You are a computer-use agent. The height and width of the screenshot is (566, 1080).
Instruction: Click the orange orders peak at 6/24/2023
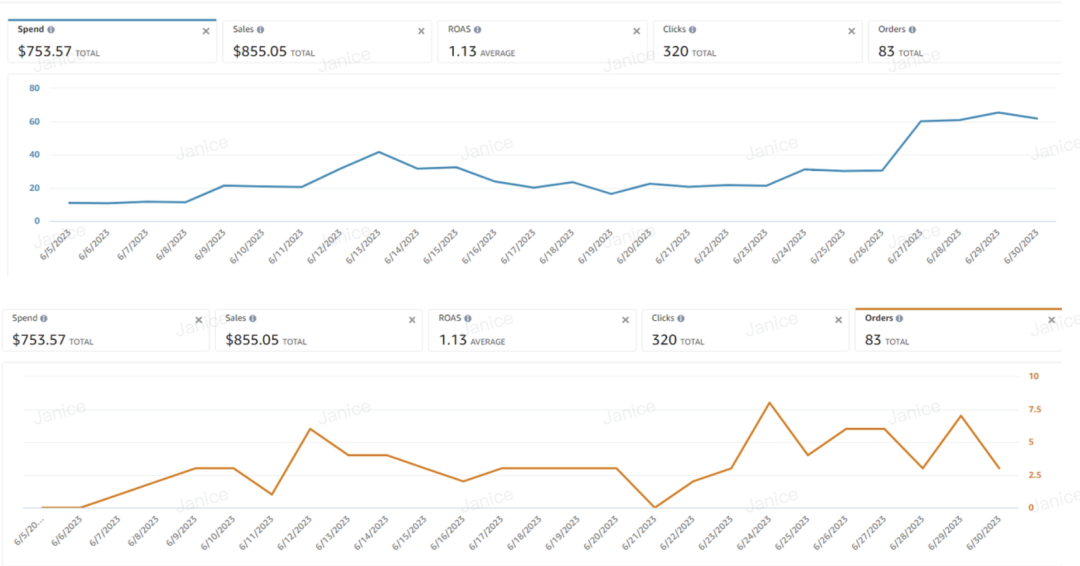[x=769, y=403]
